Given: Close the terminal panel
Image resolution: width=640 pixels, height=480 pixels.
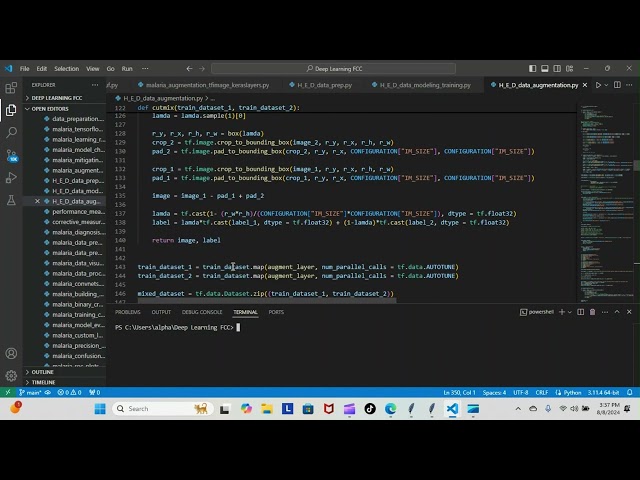Looking at the screenshot, I should coord(629,312).
